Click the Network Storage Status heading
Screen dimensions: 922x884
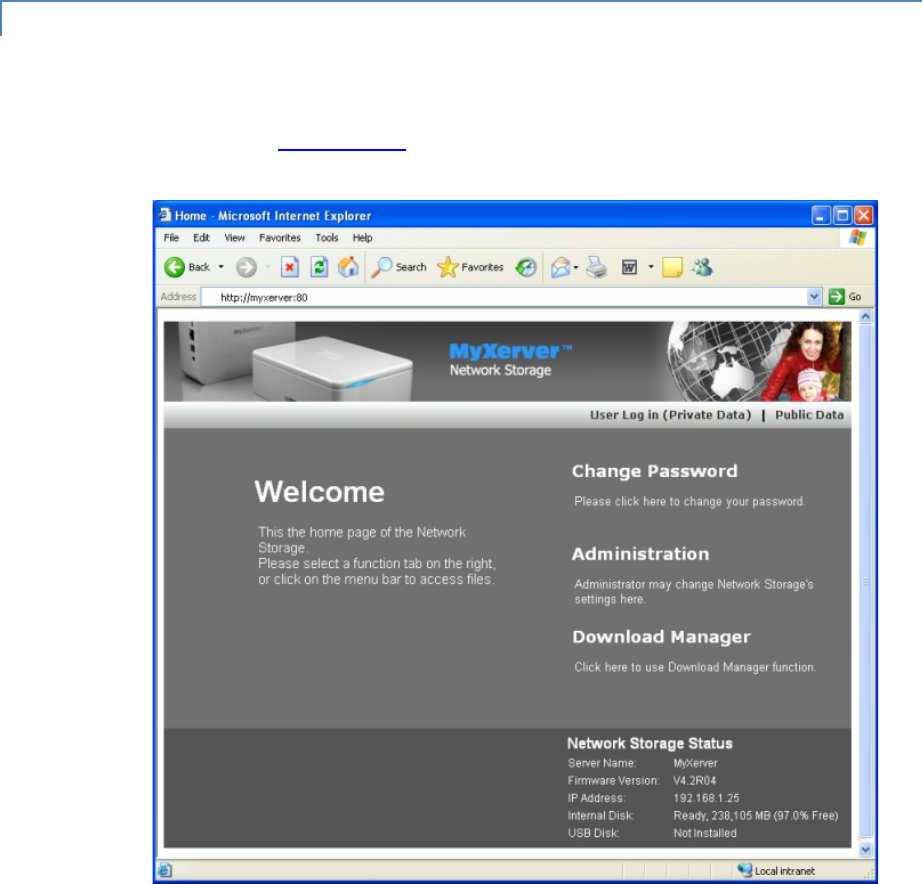[650, 743]
